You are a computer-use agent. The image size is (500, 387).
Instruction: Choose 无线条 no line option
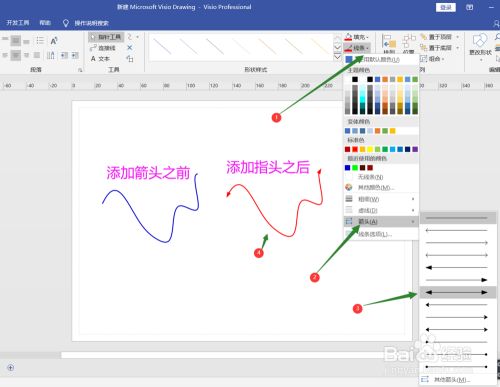pyautogui.click(x=381, y=177)
